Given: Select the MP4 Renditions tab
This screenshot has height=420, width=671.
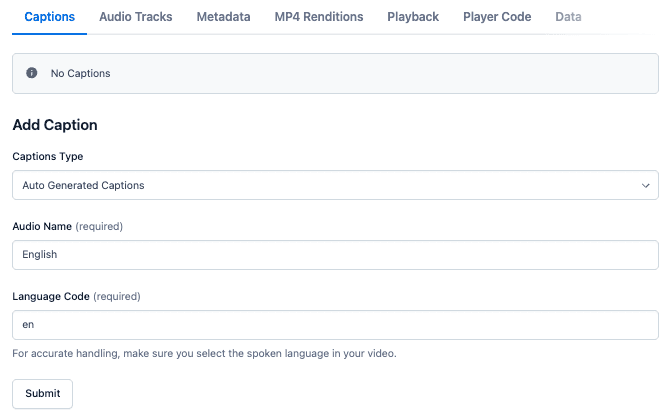Looking at the screenshot, I should coord(319,17).
